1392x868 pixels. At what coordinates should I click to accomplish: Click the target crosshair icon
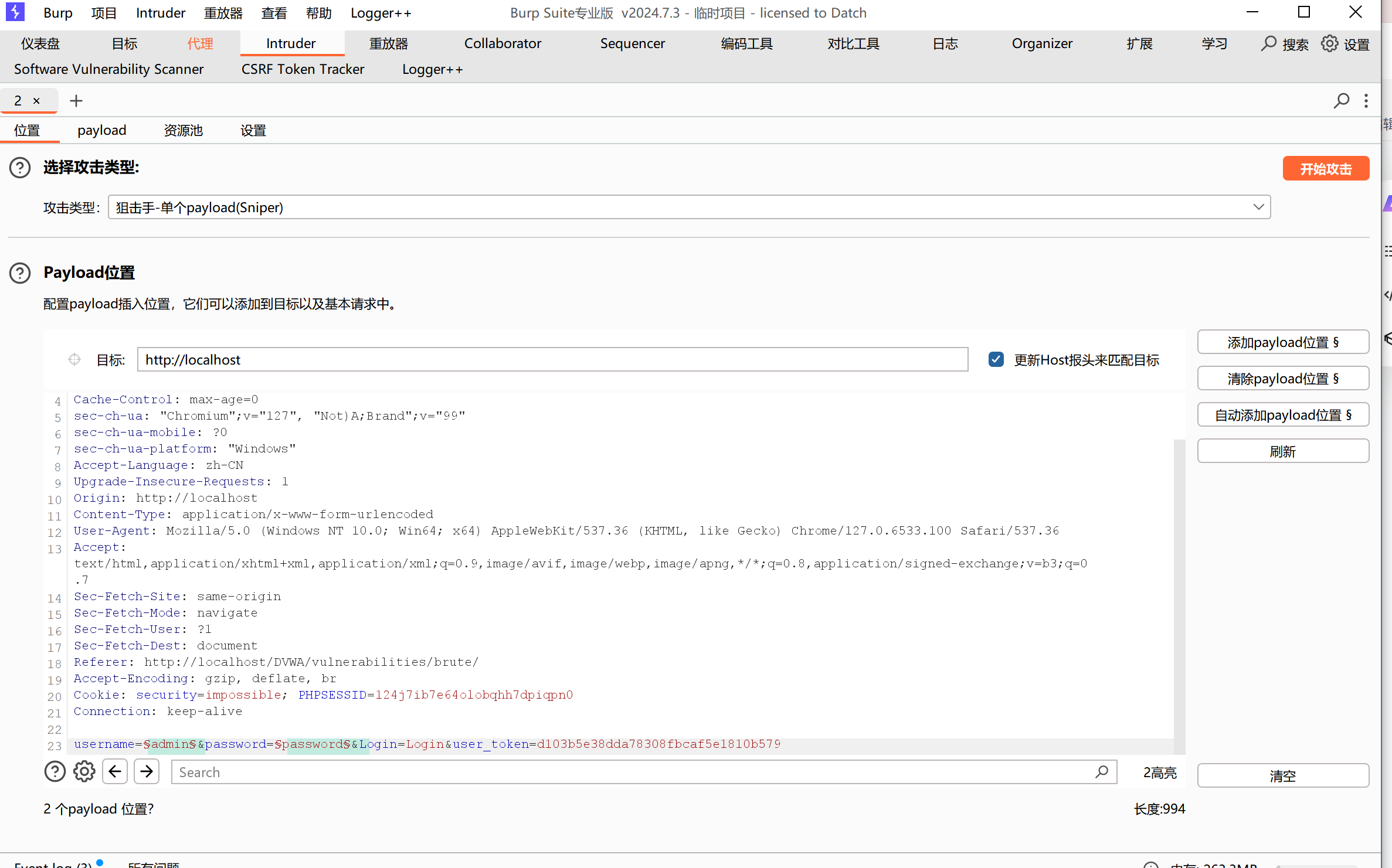tap(74, 359)
